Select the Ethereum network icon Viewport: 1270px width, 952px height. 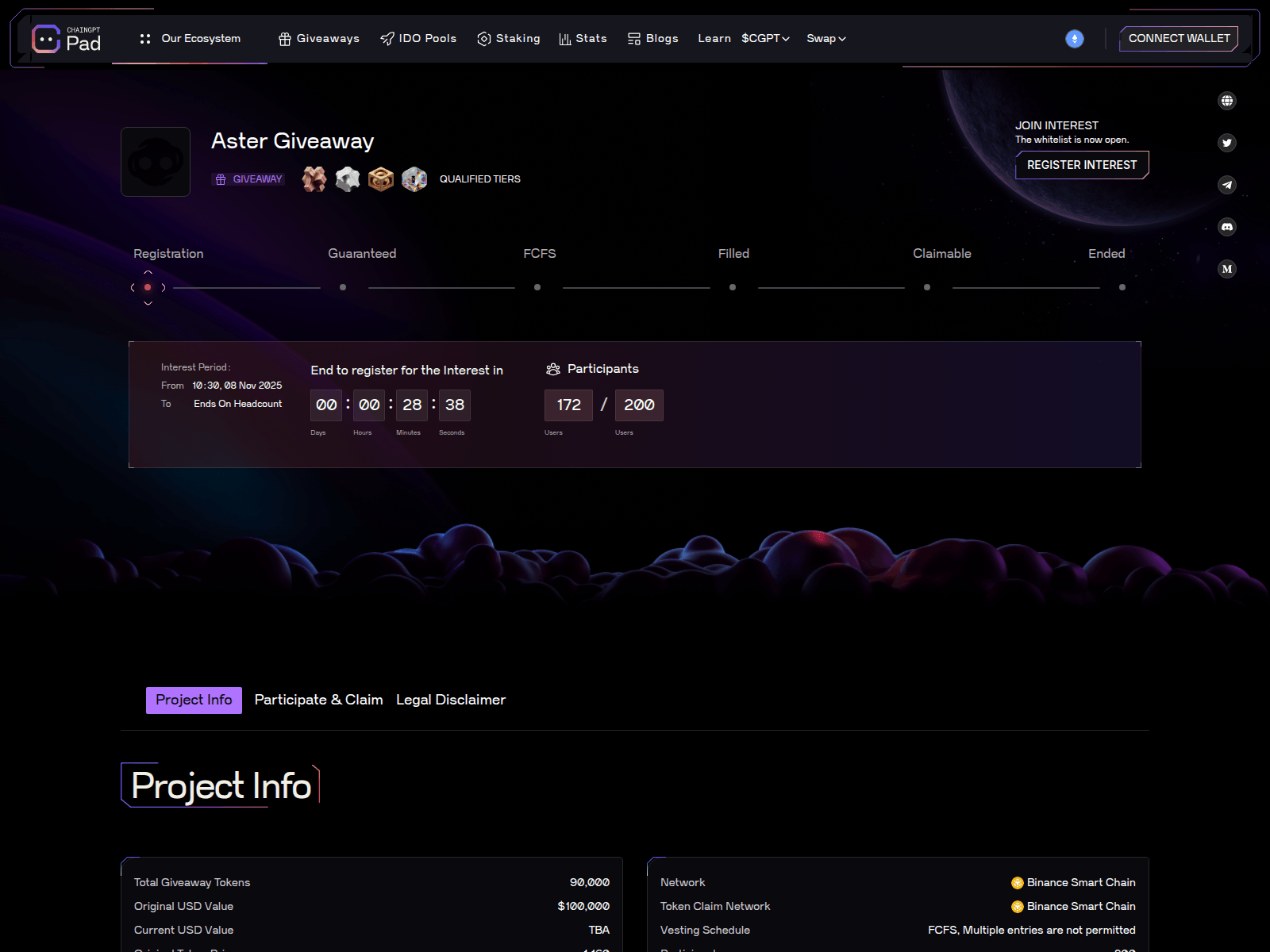(x=1075, y=39)
